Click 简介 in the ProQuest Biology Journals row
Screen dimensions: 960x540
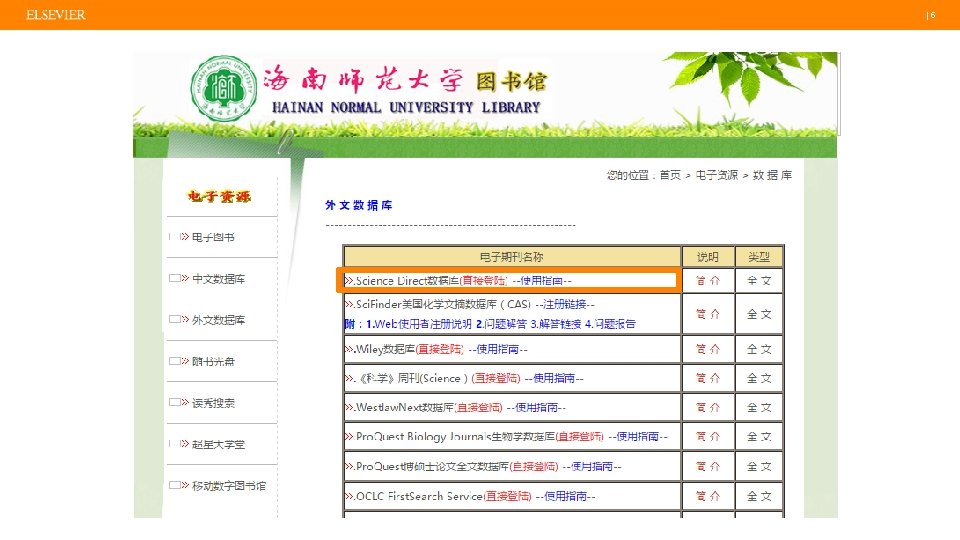(708, 436)
